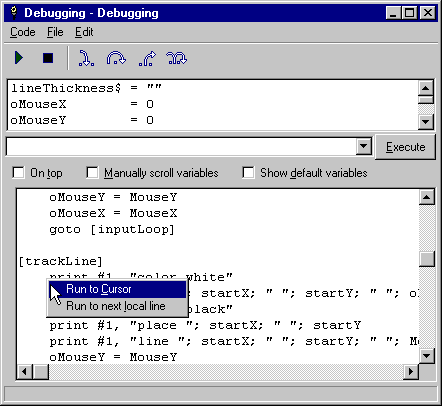The image size is (442, 406).
Task: Click the print "place" startX code line
Action: 205,325
